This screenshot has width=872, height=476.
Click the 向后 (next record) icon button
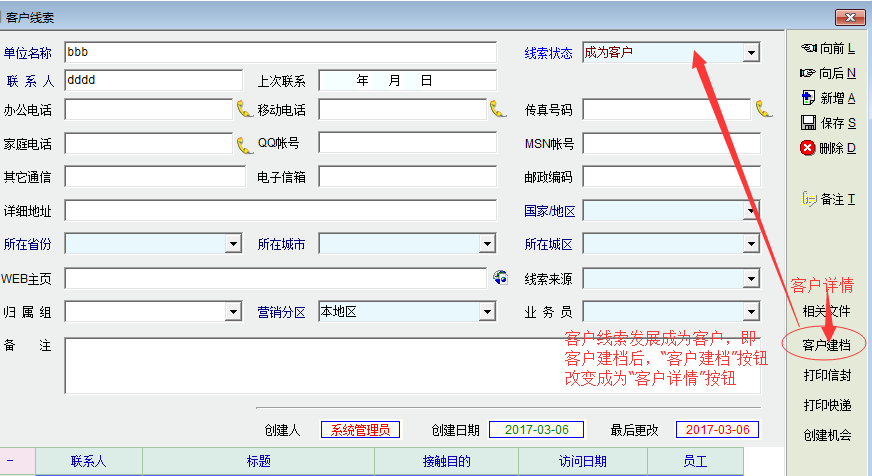pos(827,73)
